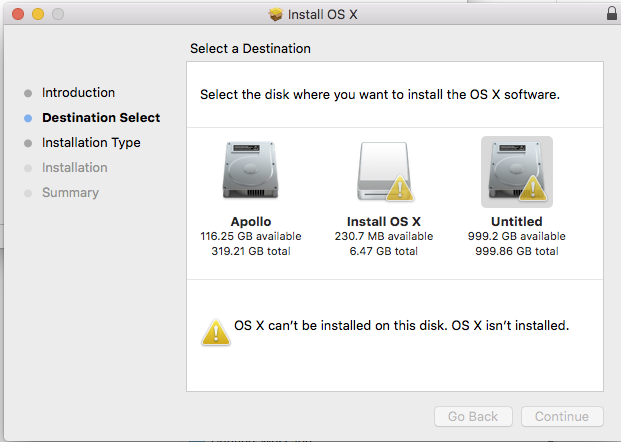Close the Install OS X window
621x442 pixels.
click(18, 15)
